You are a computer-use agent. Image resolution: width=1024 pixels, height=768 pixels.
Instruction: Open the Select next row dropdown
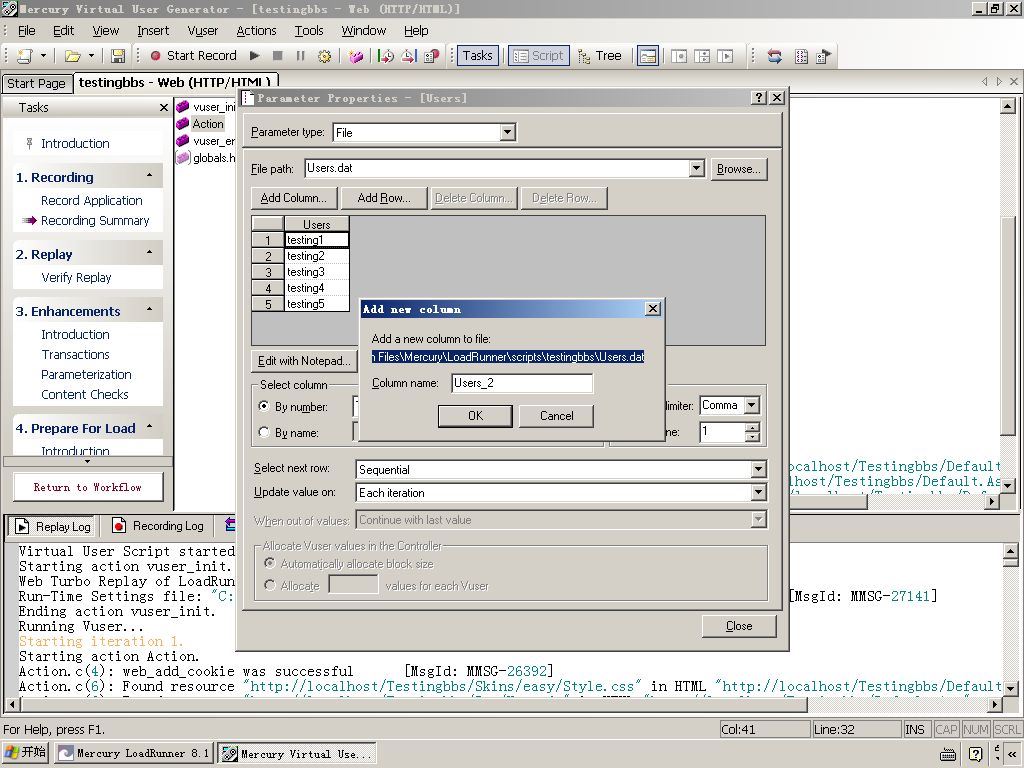758,470
